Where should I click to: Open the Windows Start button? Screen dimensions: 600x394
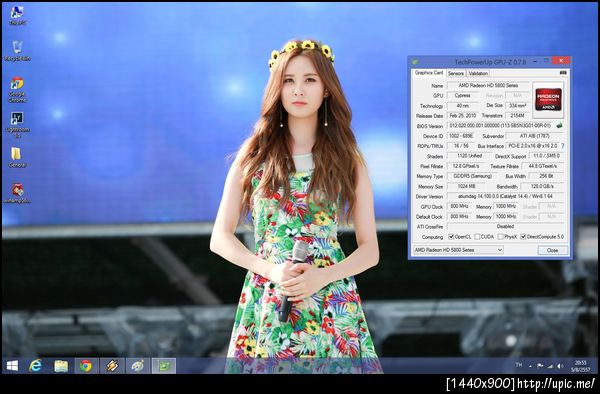click(x=12, y=366)
